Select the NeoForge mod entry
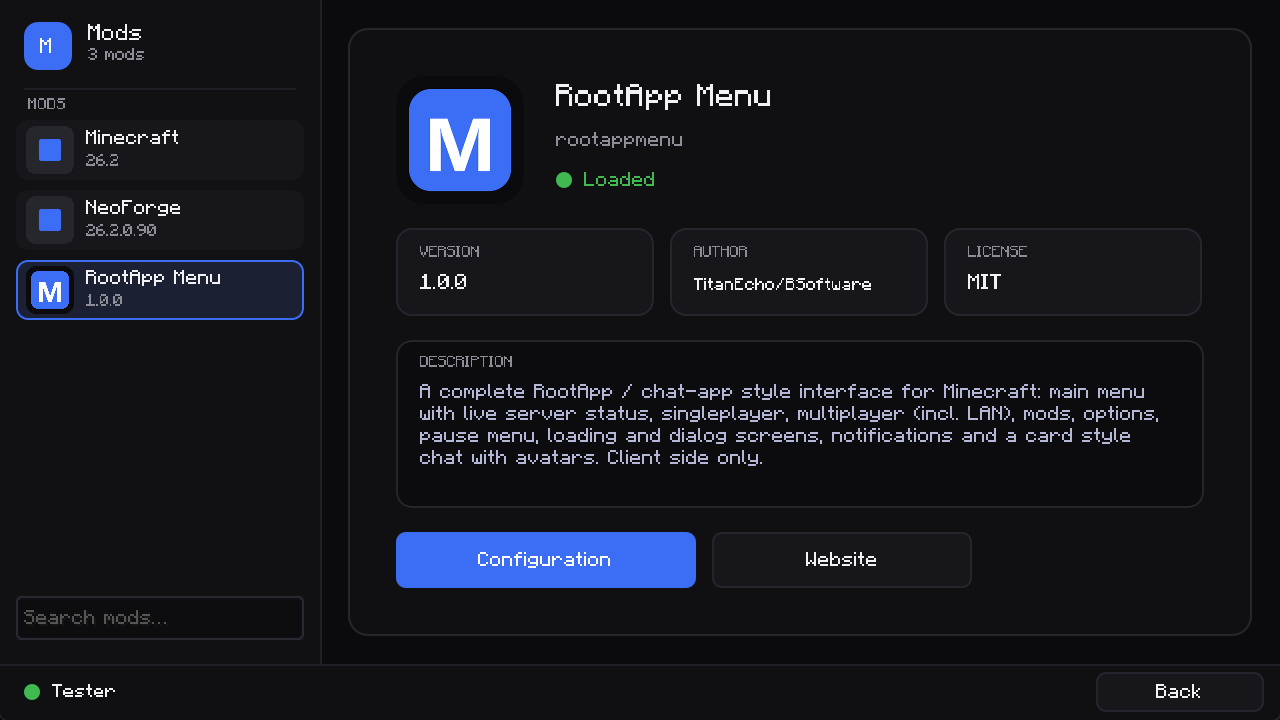The width and height of the screenshot is (1280, 720). click(x=160, y=220)
